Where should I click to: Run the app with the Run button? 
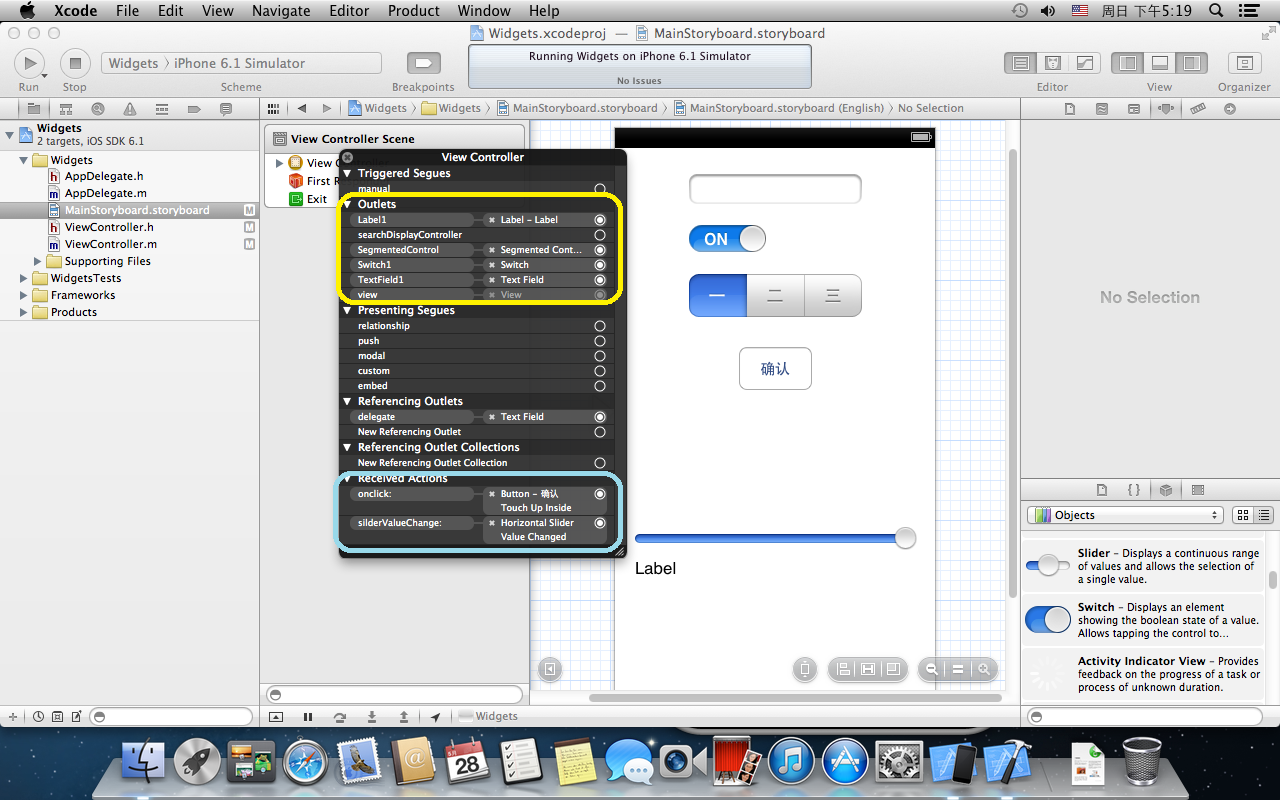pos(29,63)
